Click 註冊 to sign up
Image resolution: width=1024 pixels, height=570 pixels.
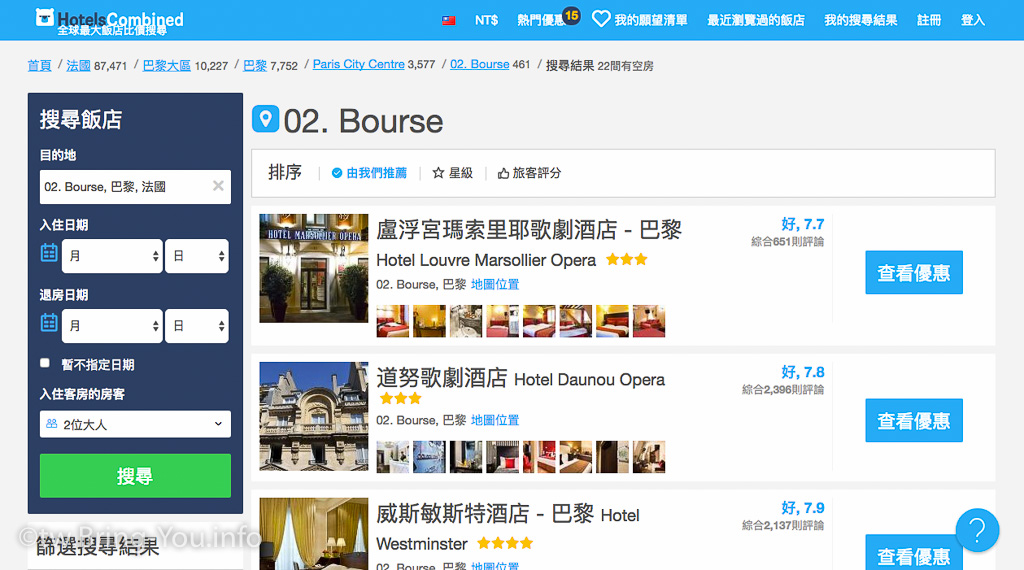[929, 20]
